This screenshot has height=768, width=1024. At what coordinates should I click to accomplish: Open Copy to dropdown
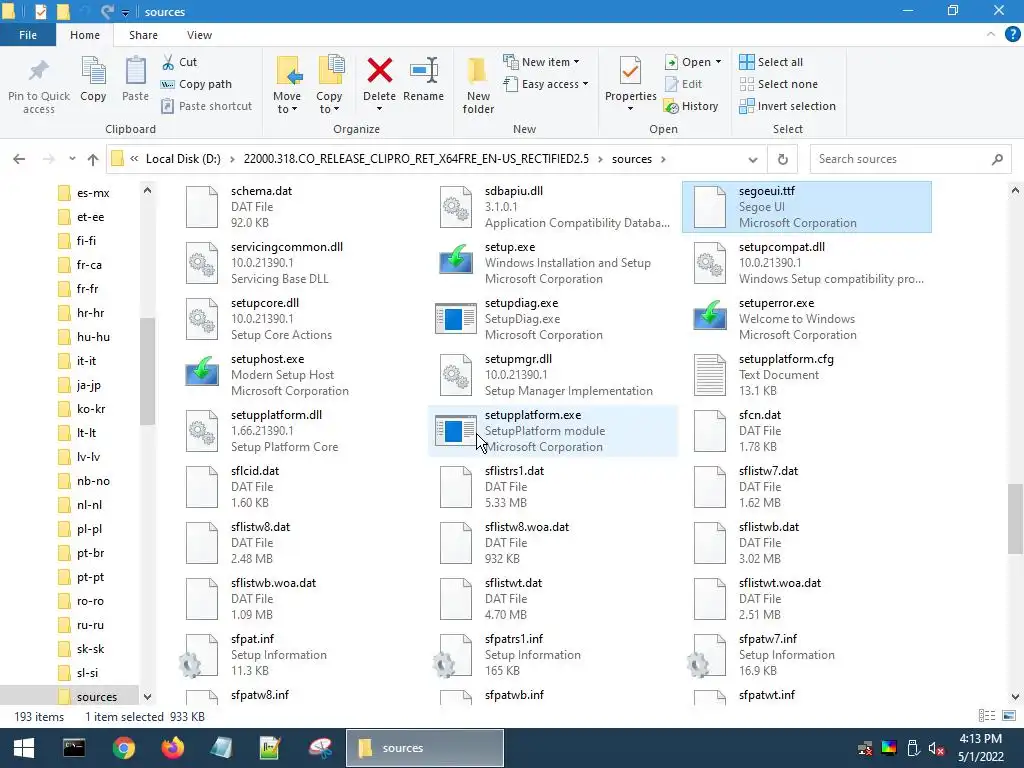[x=329, y=103]
